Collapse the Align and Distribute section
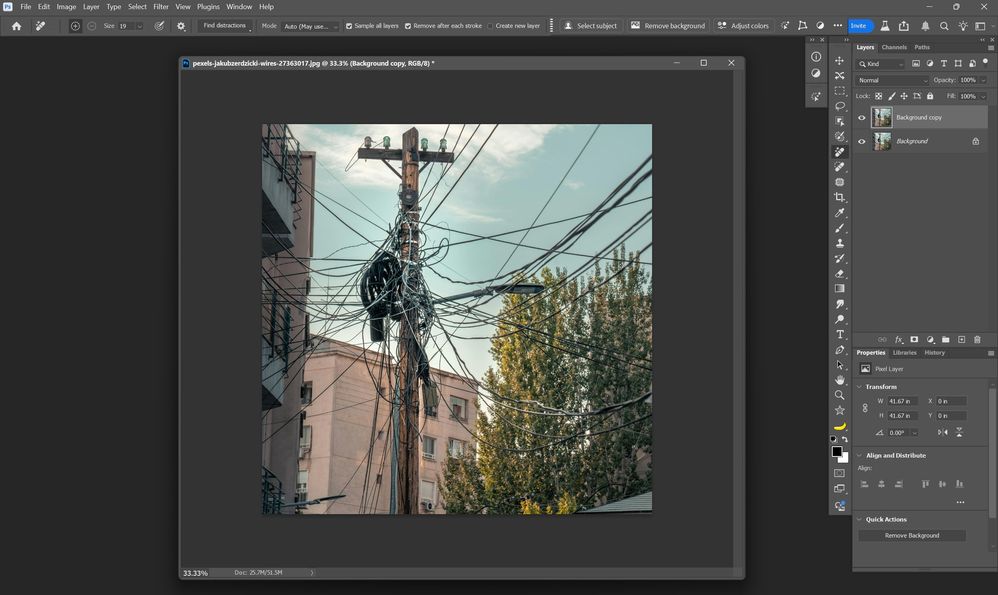Viewport: 998px width, 595px height. tap(859, 455)
